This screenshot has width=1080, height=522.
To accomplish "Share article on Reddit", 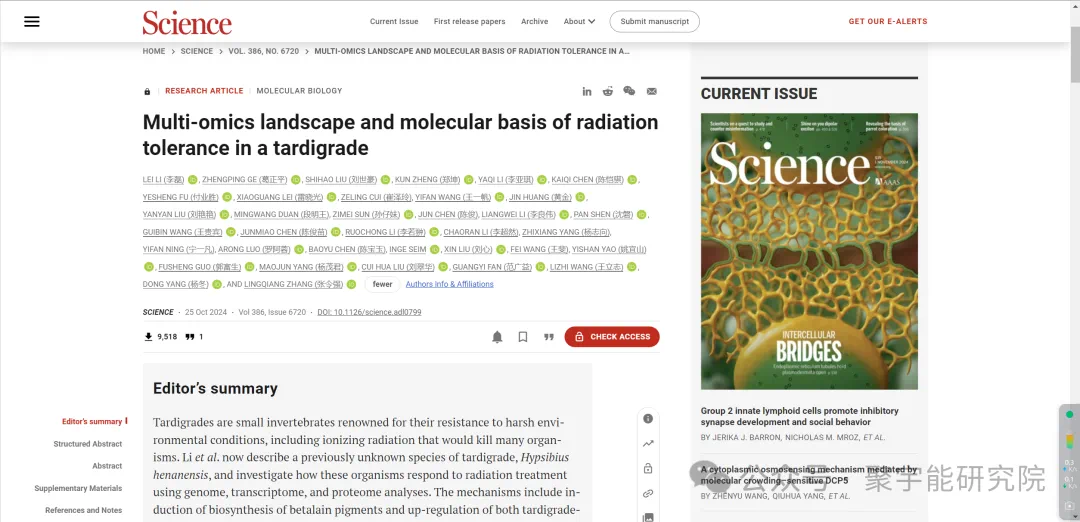I will tap(608, 91).
